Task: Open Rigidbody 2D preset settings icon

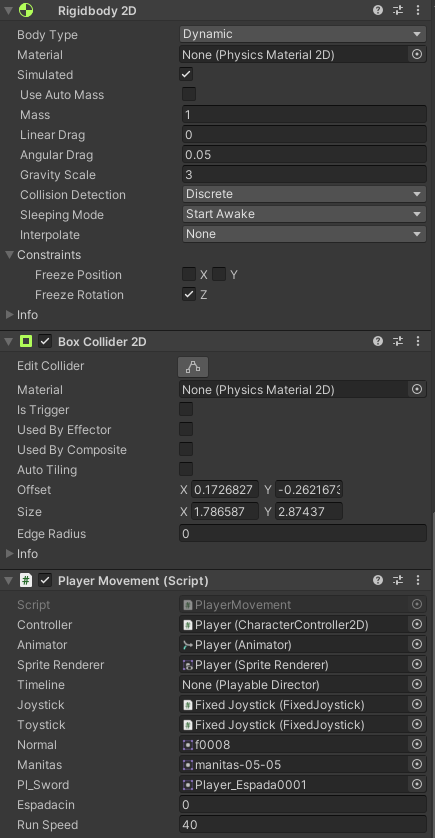Action: pyautogui.click(x=398, y=10)
